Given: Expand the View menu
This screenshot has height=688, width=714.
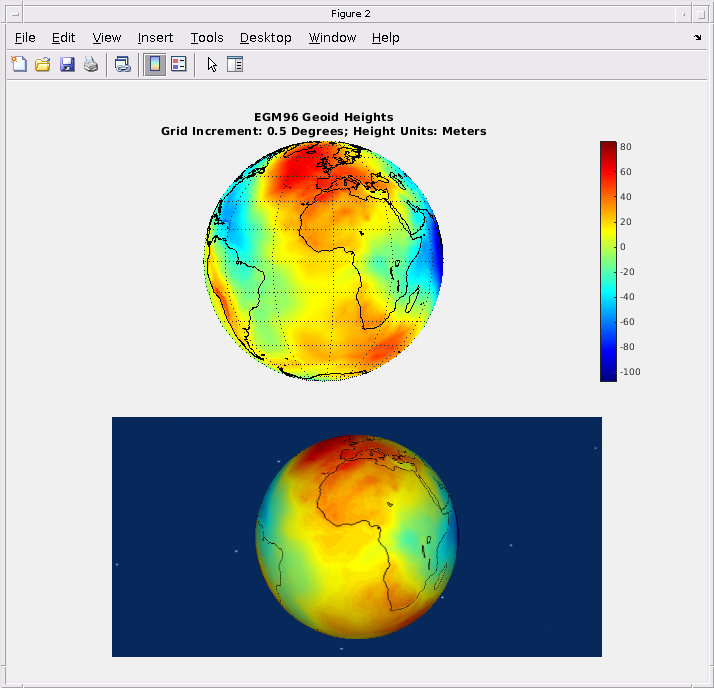Looking at the screenshot, I should [x=106, y=38].
